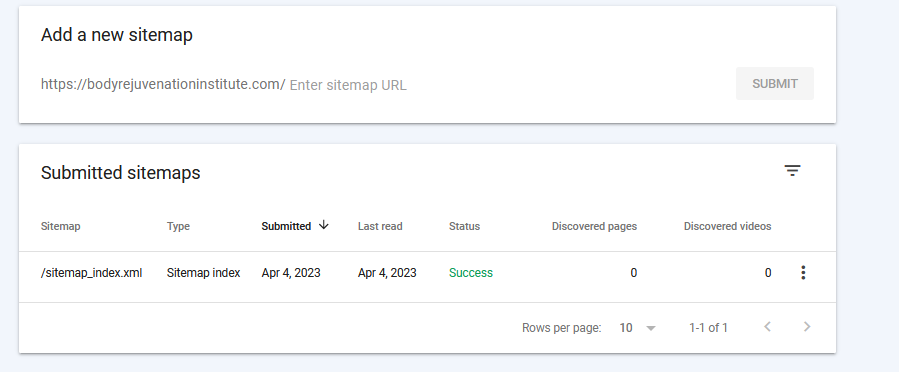Click the Sitemap index type cell
The height and width of the screenshot is (372, 899).
[204, 273]
